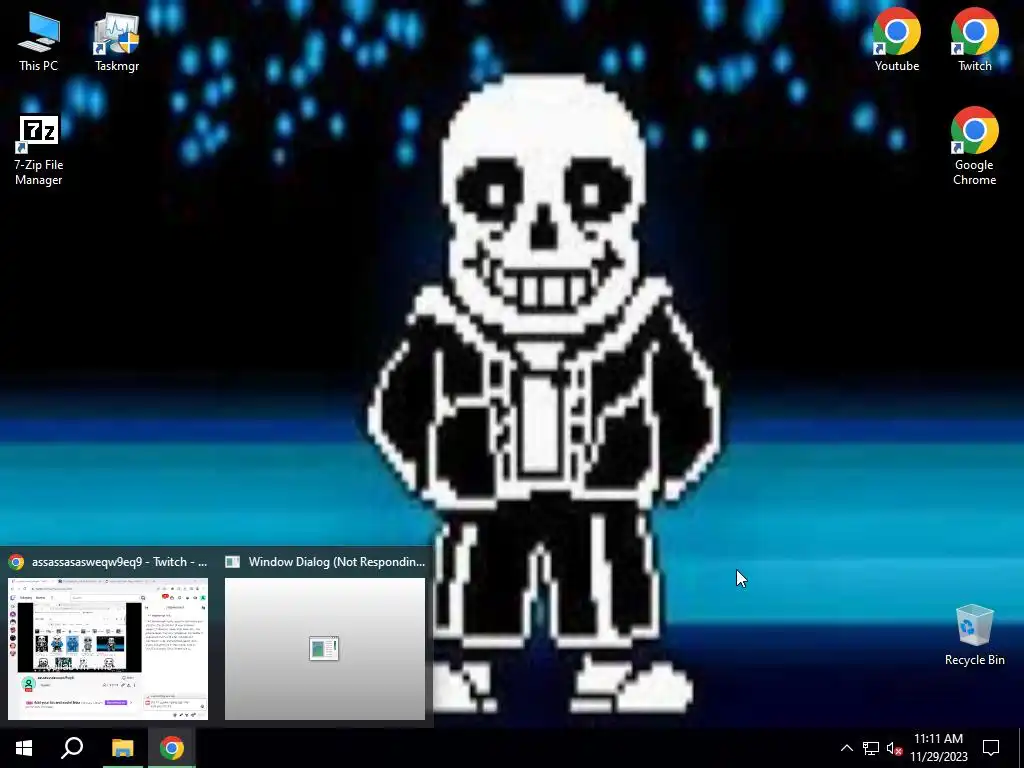Open the Google Chrome desktop shortcut
This screenshot has height=768, width=1024.
click(x=974, y=146)
